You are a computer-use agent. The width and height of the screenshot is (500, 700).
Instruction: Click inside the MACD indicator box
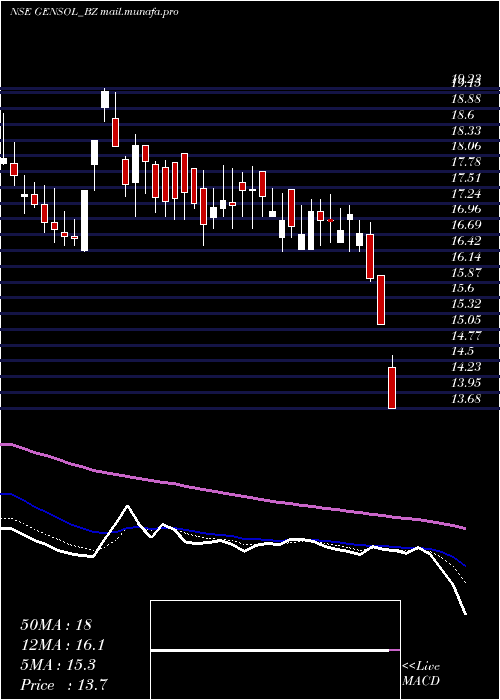pyautogui.click(x=275, y=650)
